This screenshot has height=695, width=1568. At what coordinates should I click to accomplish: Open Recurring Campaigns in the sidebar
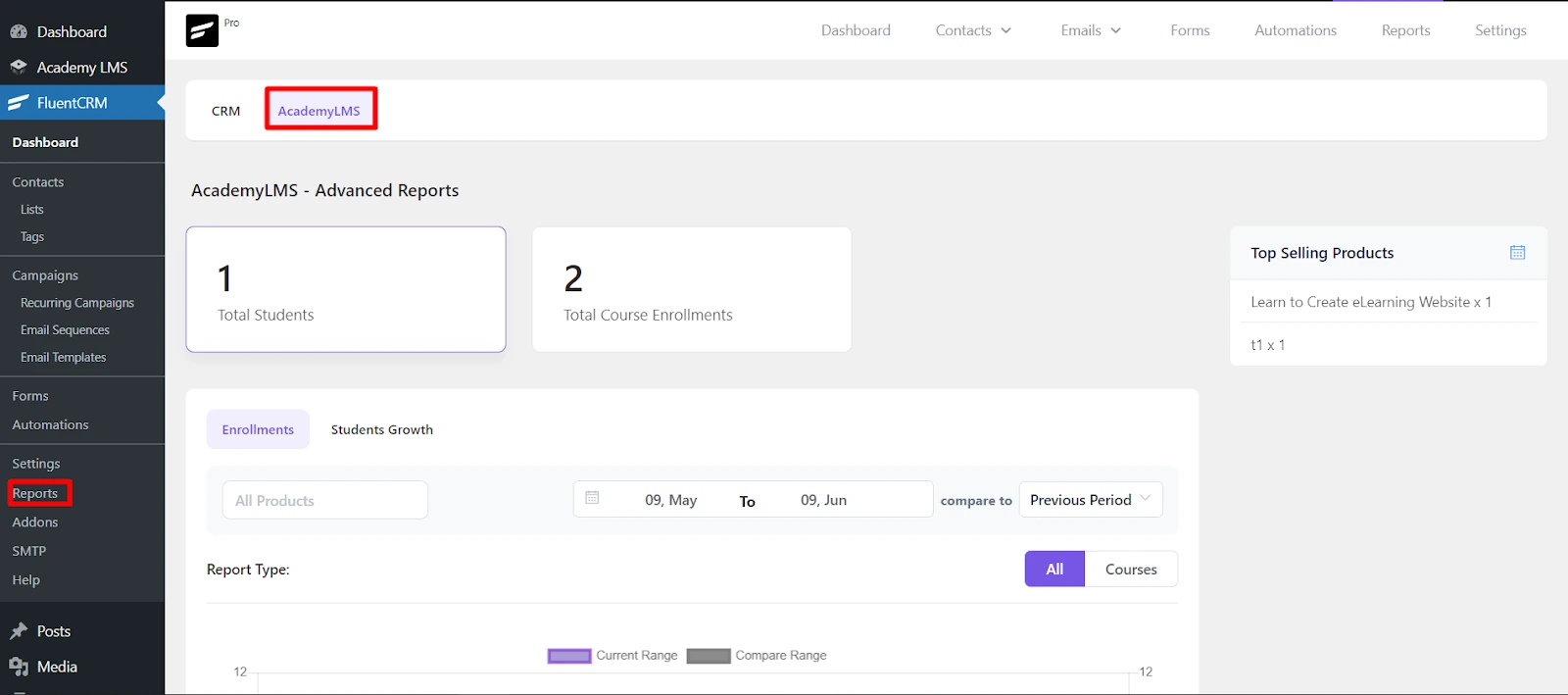tap(77, 303)
